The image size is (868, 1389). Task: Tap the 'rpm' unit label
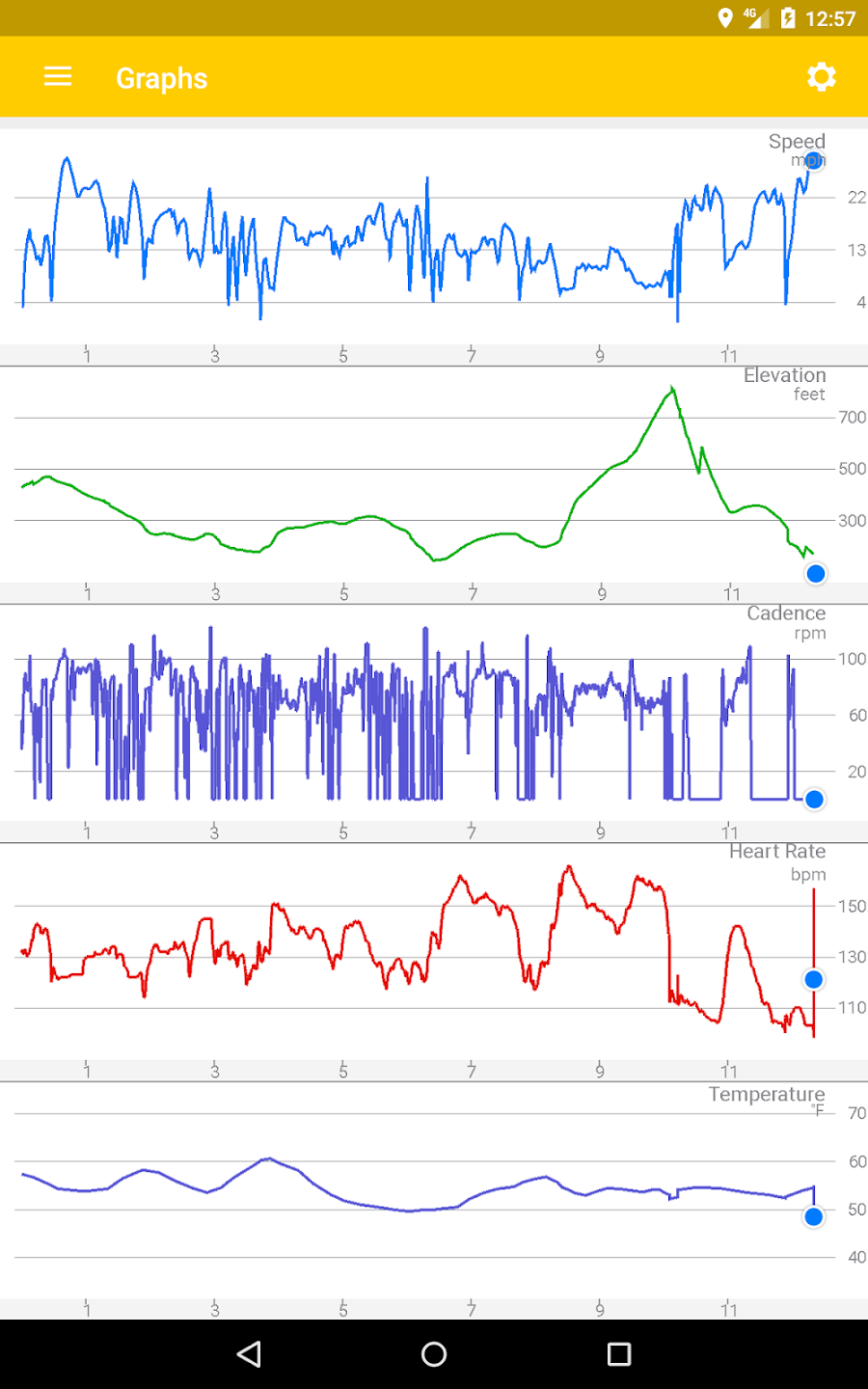810,634
